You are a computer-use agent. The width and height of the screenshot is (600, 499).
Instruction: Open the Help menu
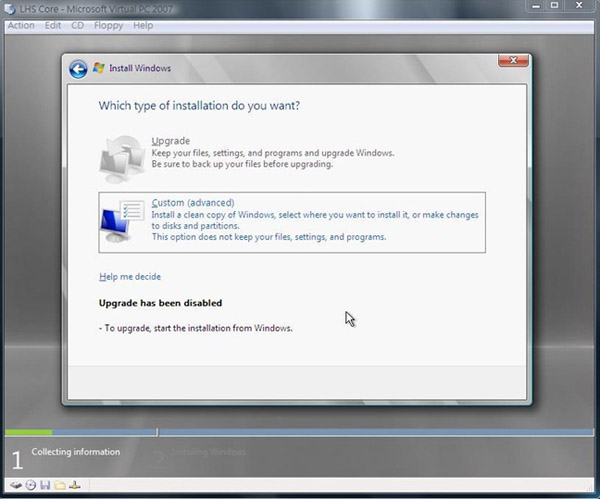coord(143,25)
